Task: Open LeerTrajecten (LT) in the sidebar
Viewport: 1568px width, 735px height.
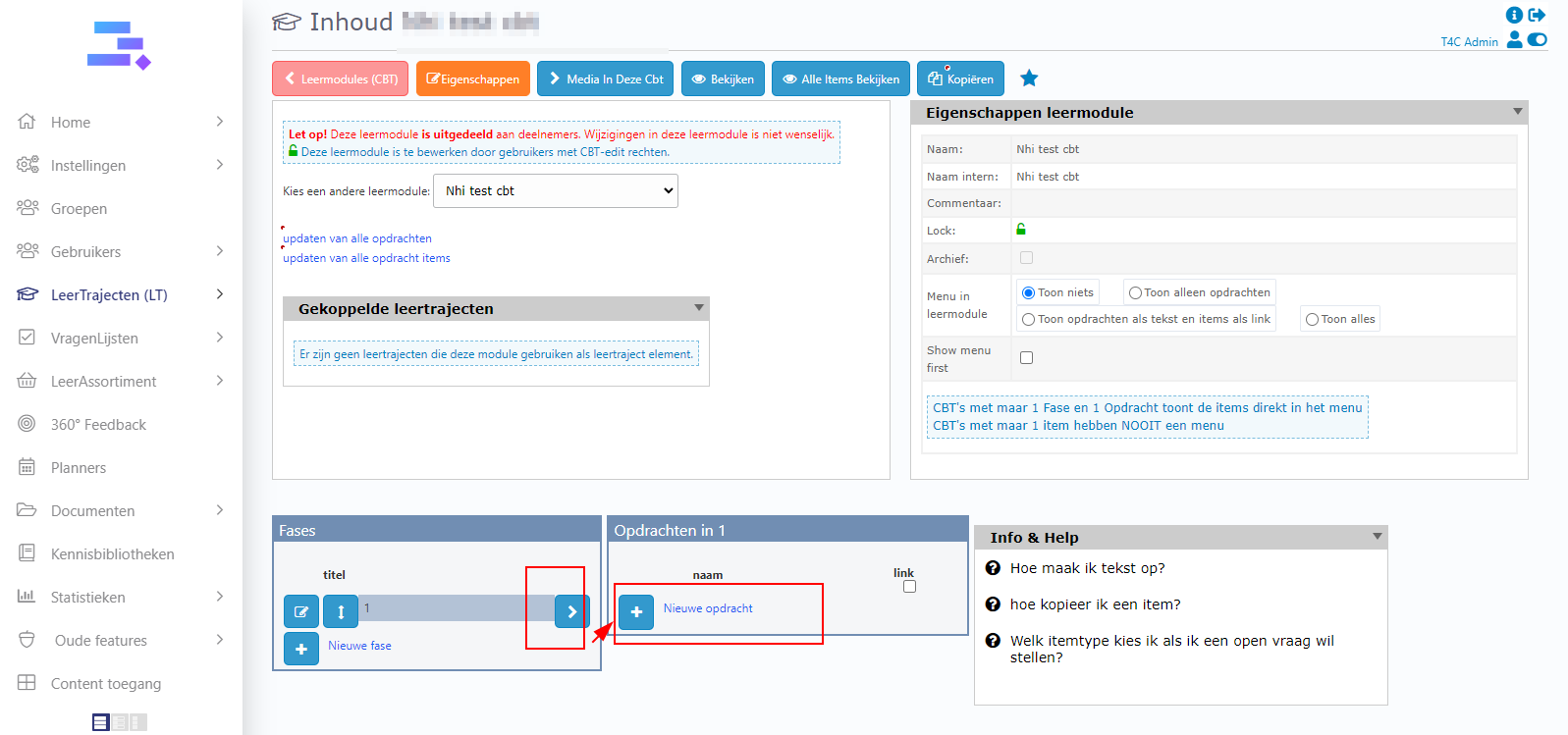Action: (109, 294)
